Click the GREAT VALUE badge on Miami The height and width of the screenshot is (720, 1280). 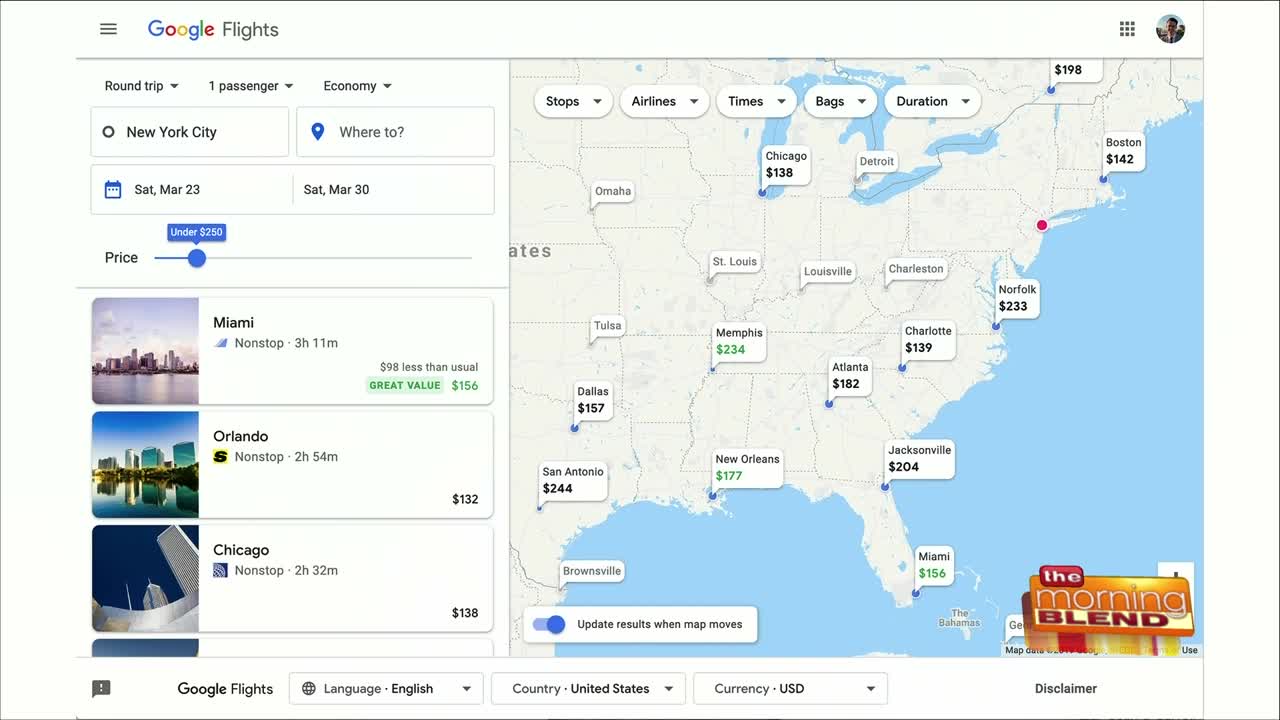(405, 385)
